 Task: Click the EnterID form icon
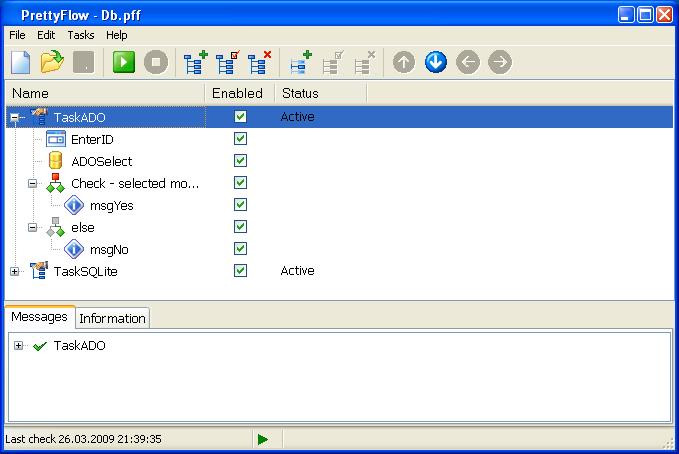pos(56,139)
